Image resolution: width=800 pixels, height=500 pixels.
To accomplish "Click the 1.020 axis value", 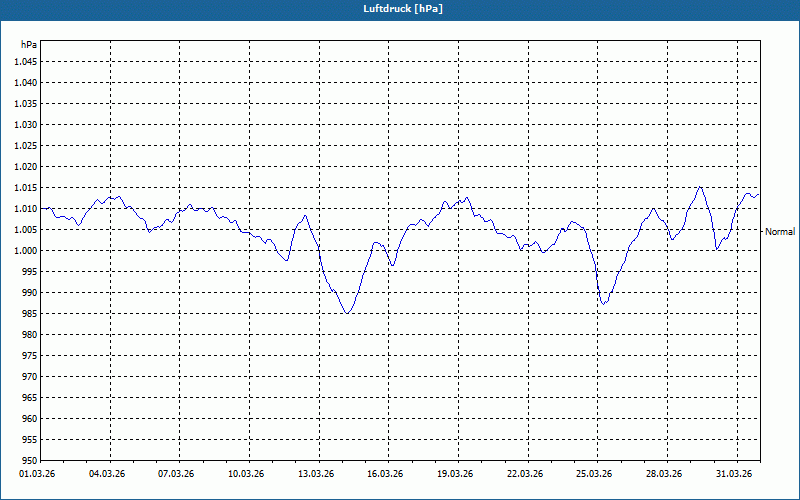I will click(x=26, y=167).
